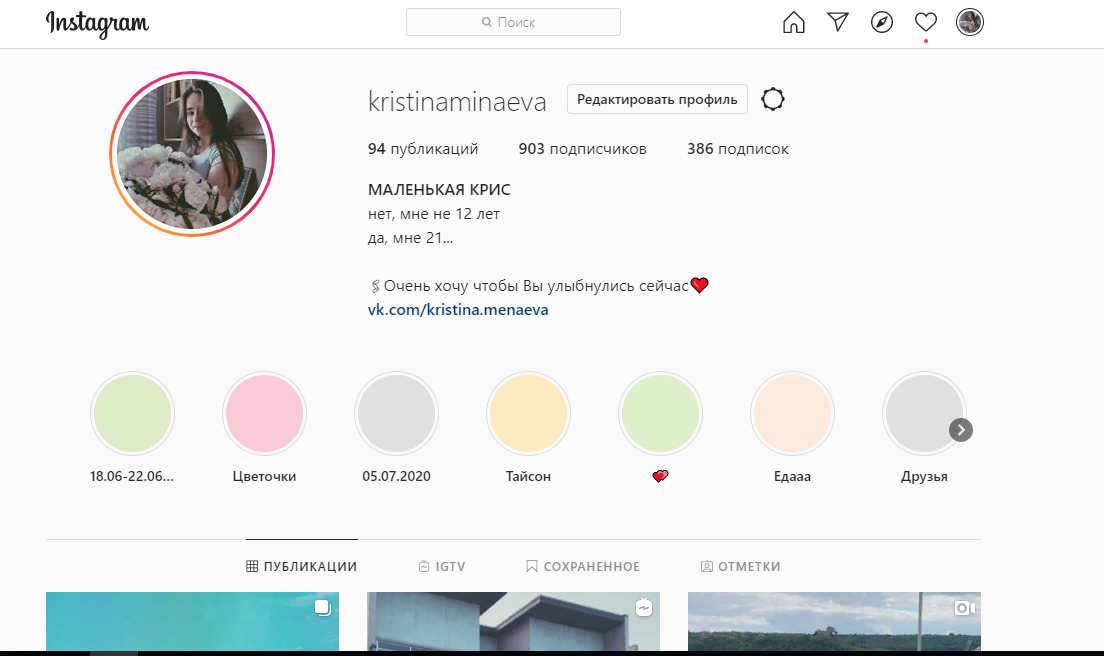The width and height of the screenshot is (1104, 656).
Task: Click bio text 'Очень хочу чтобы Вы улыбнулись сейчас'
Action: coord(536,286)
